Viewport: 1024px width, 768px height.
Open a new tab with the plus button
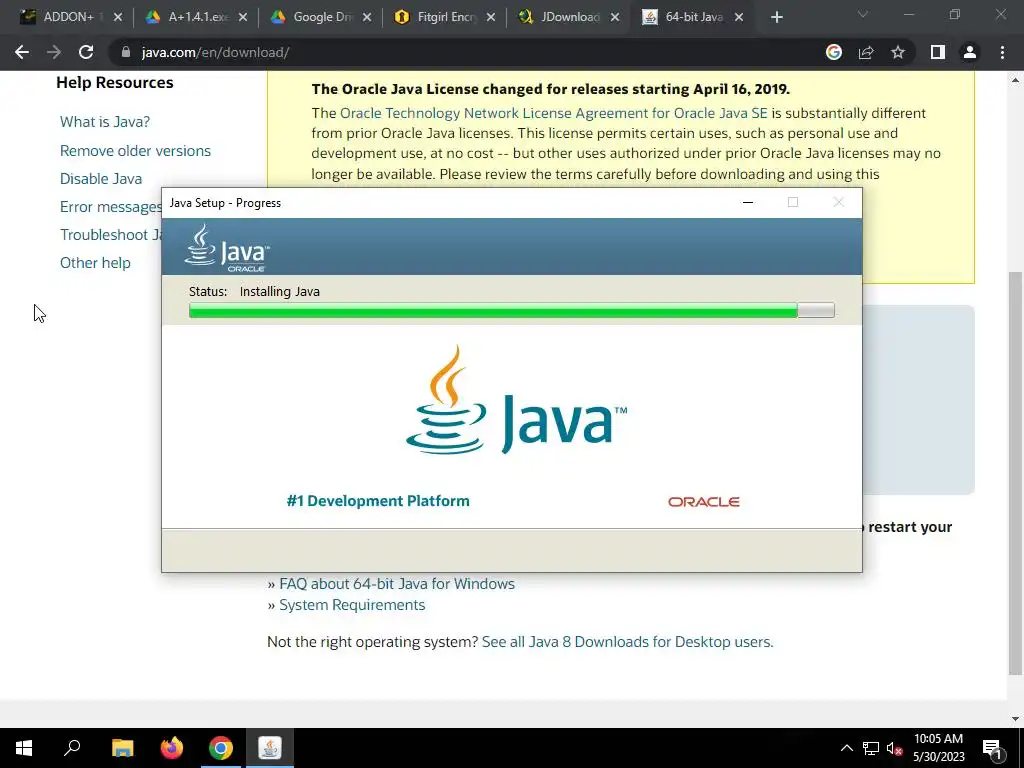tap(776, 18)
